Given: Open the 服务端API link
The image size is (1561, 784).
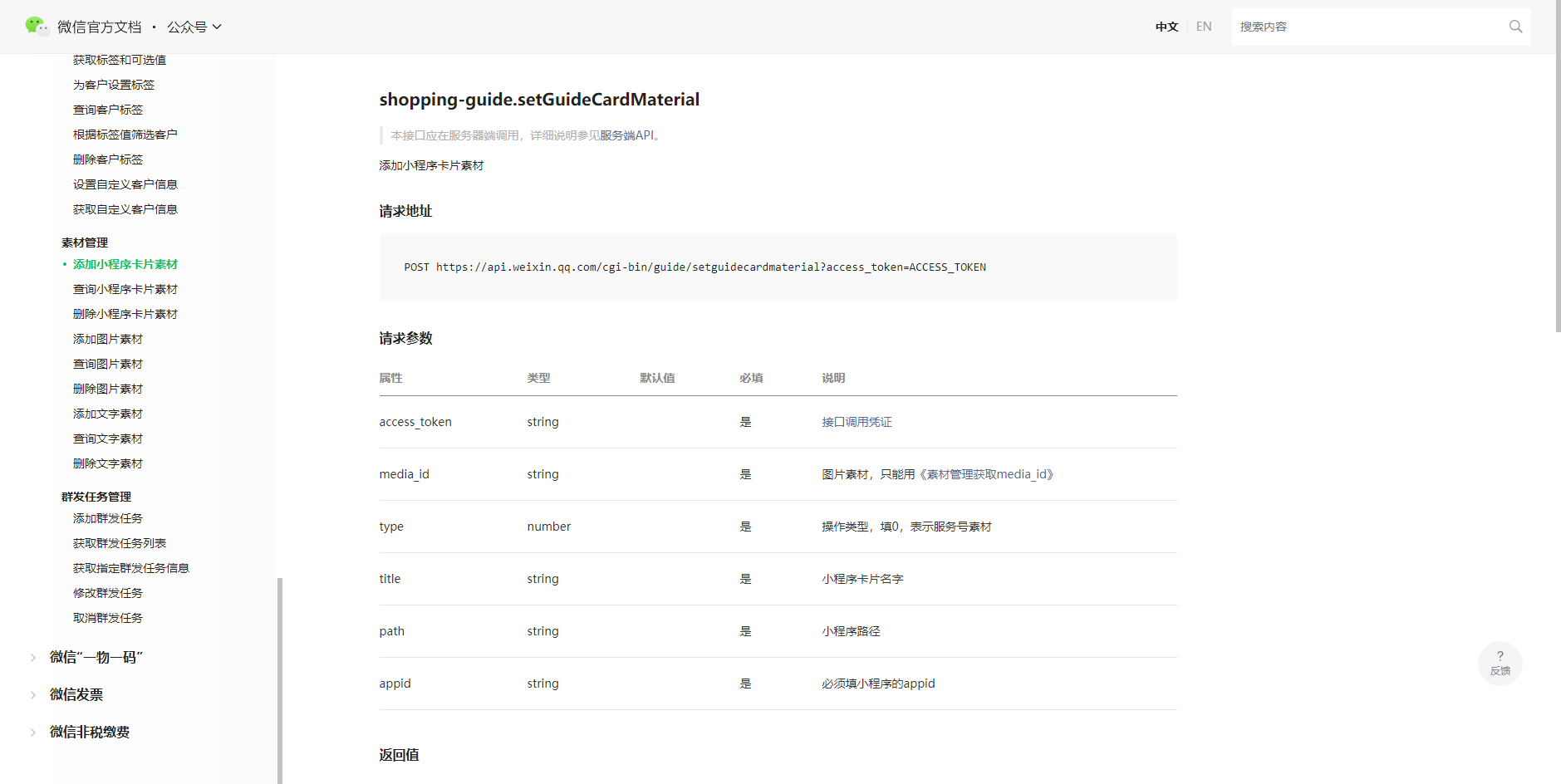Looking at the screenshot, I should (627, 135).
